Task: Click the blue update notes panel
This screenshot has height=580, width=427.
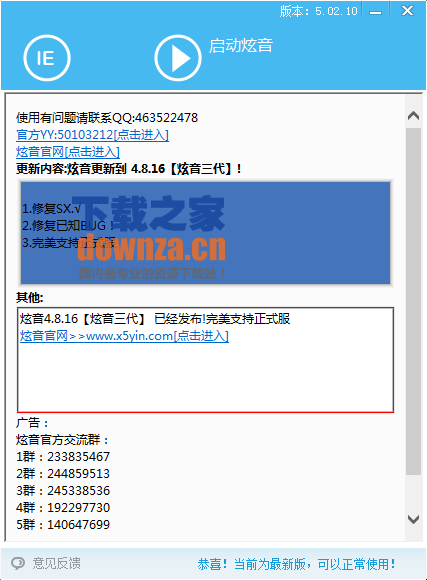Action: pyautogui.click(x=205, y=233)
